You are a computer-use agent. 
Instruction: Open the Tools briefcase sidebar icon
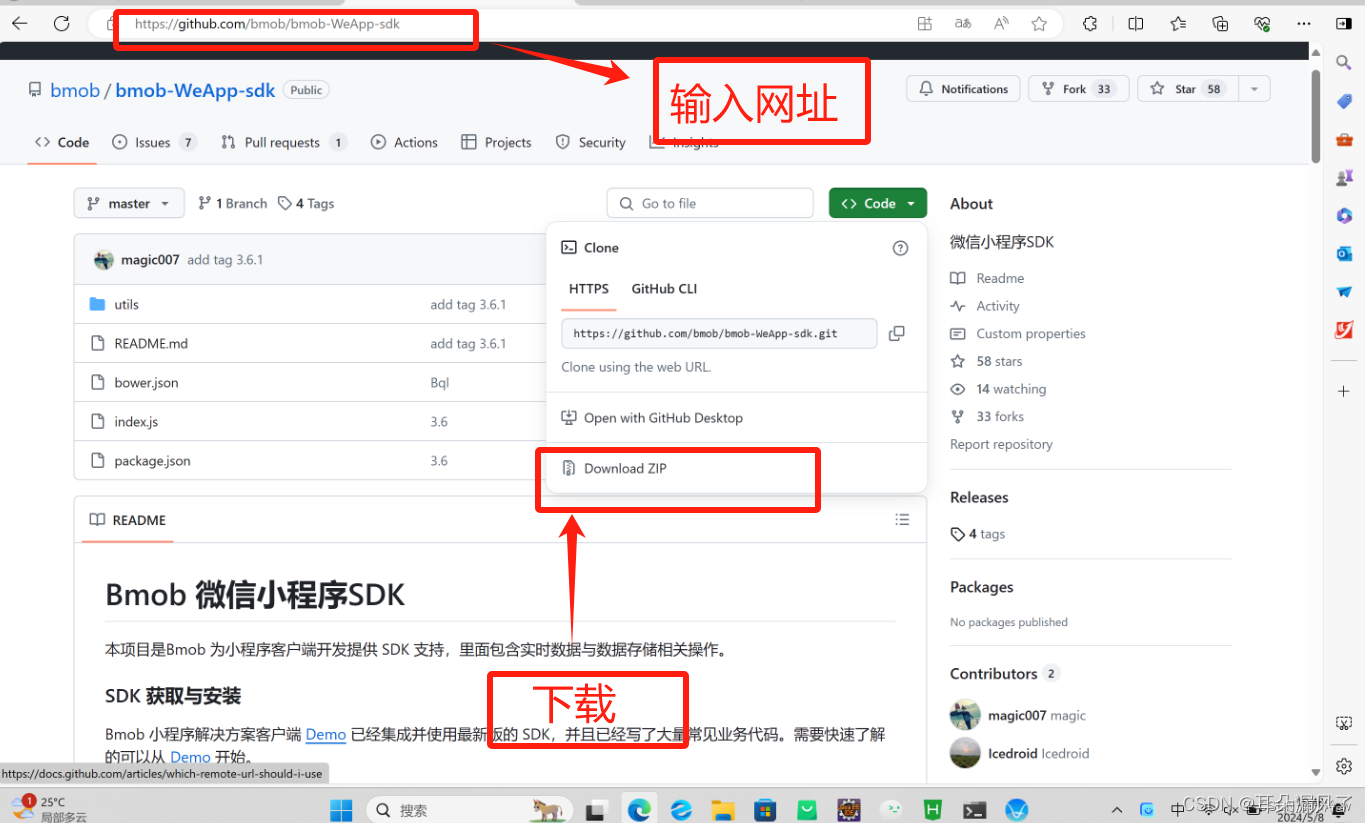click(x=1344, y=140)
